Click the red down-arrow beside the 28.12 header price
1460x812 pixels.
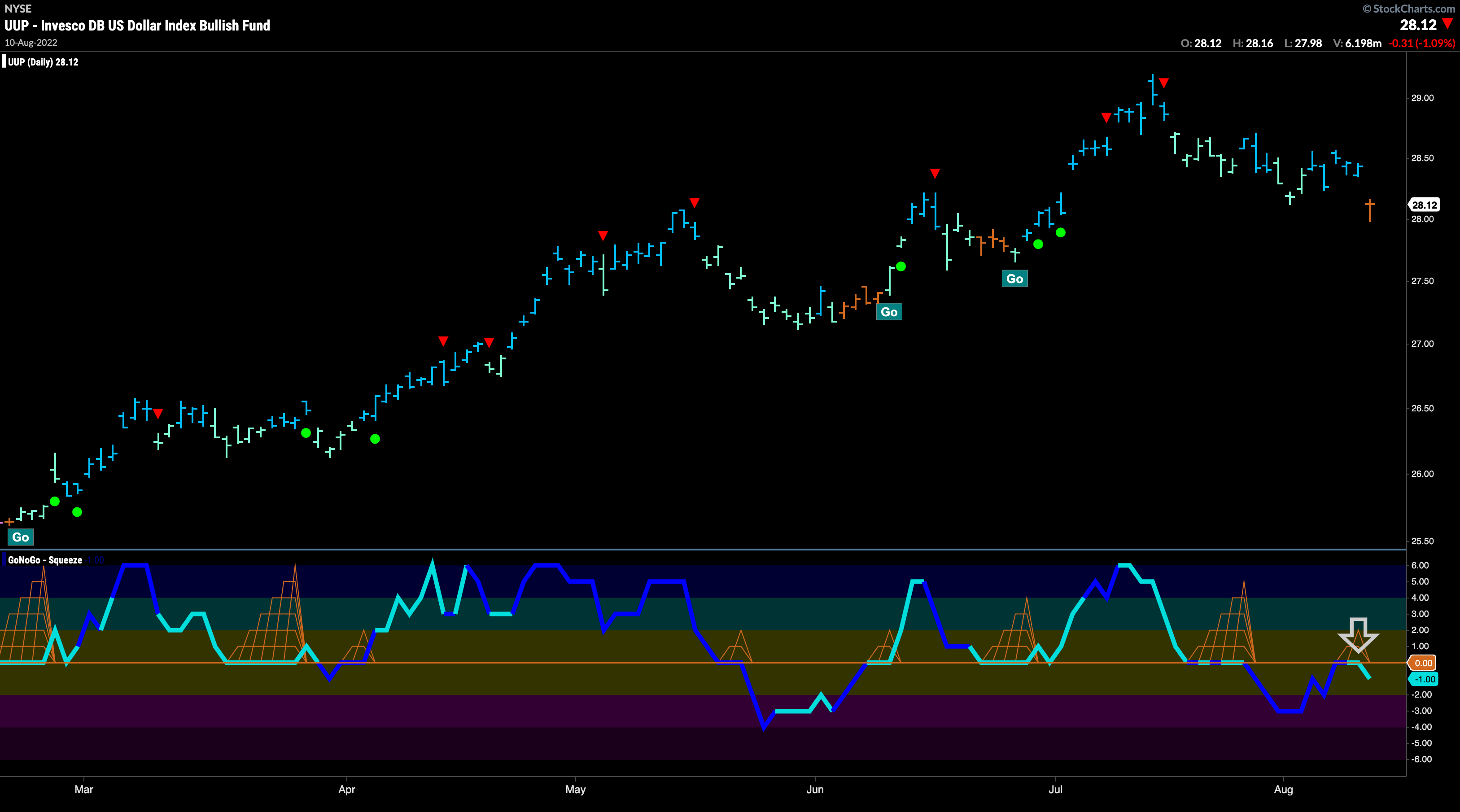click(1447, 24)
